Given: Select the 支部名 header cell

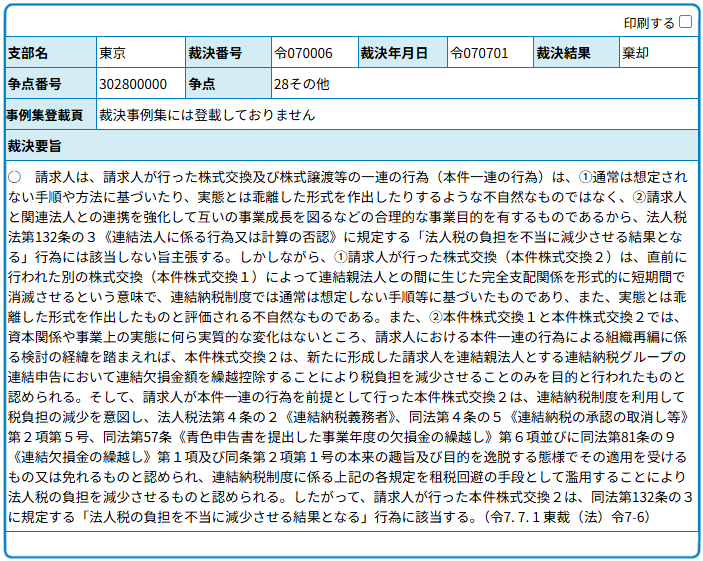Looking at the screenshot, I should click(27, 53).
